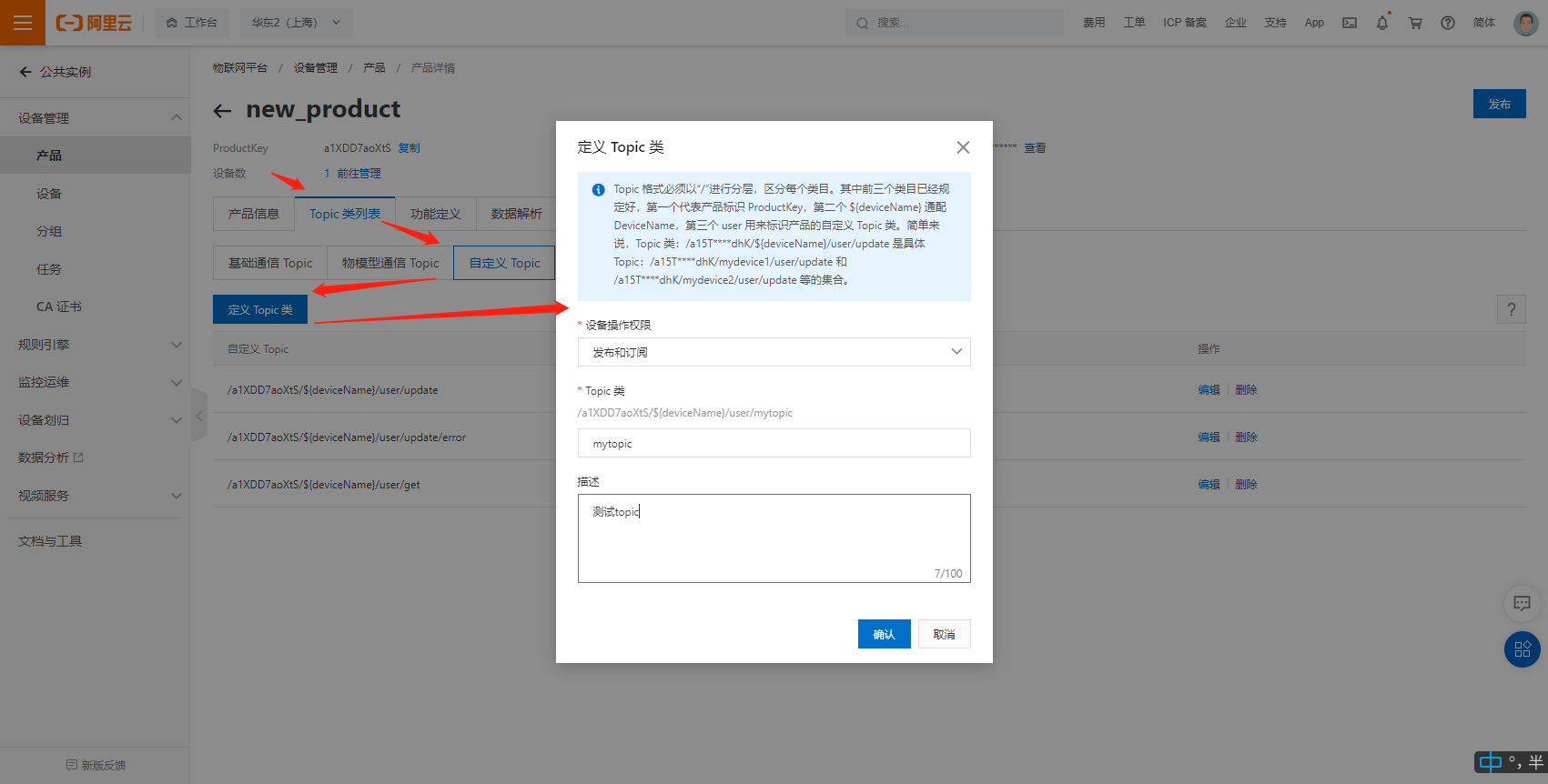Select the 物模型通信 Topic sub-tab

390,263
